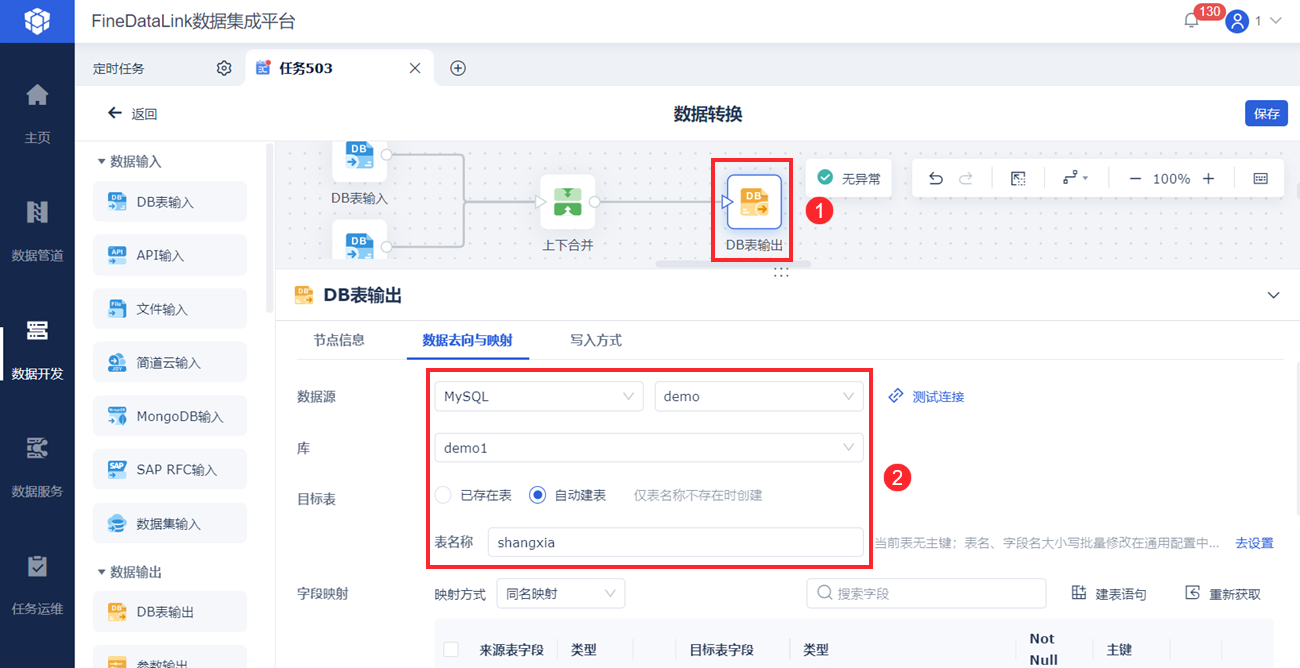The image size is (1300, 668).
Task: Select the DB表输出 component in the palette
Action: coord(170,611)
